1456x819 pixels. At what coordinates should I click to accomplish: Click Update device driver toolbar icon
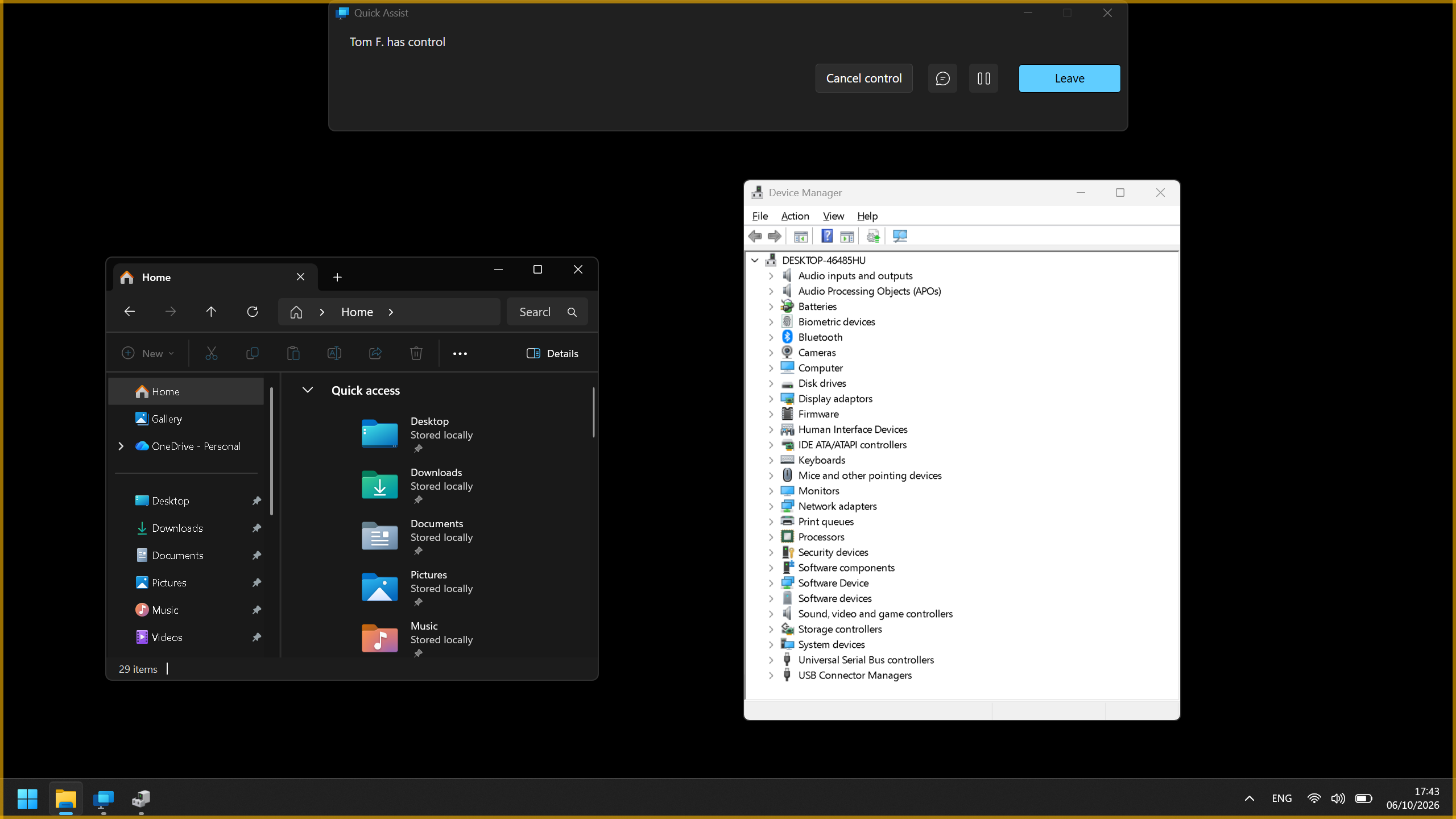pyautogui.click(x=873, y=236)
